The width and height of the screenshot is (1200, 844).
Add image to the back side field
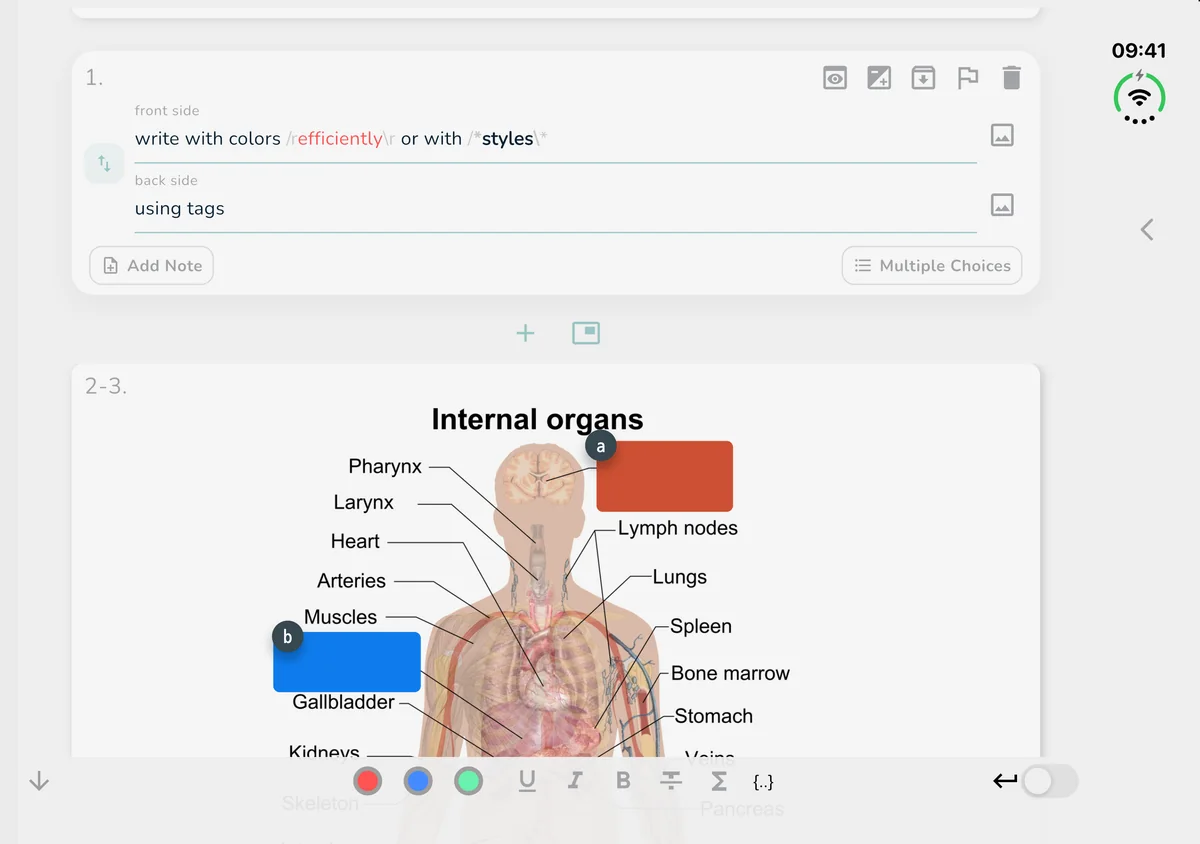click(1002, 205)
